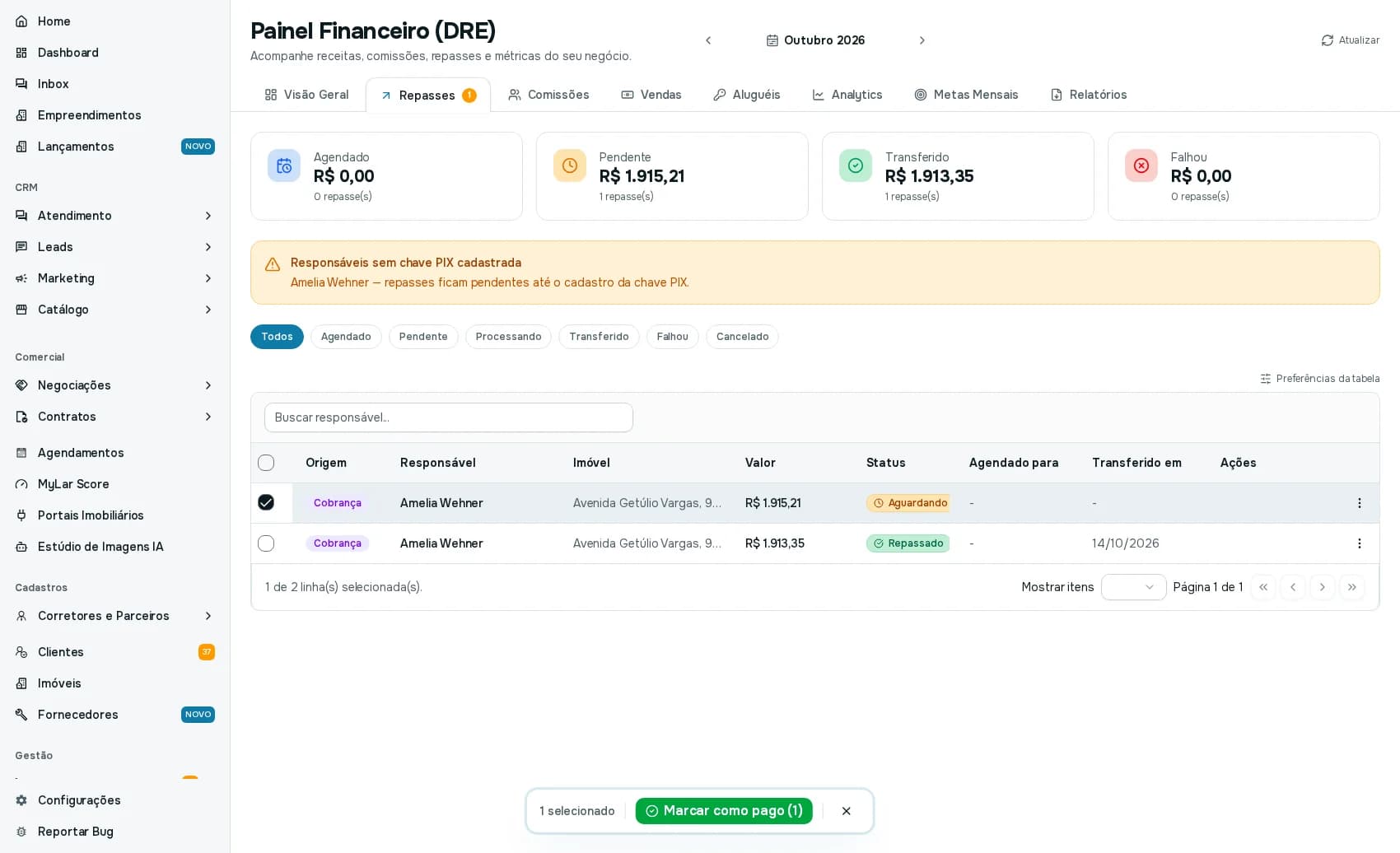Expand Atendimento submenu
Image resolution: width=1400 pixels, height=853 pixels.
(x=208, y=216)
